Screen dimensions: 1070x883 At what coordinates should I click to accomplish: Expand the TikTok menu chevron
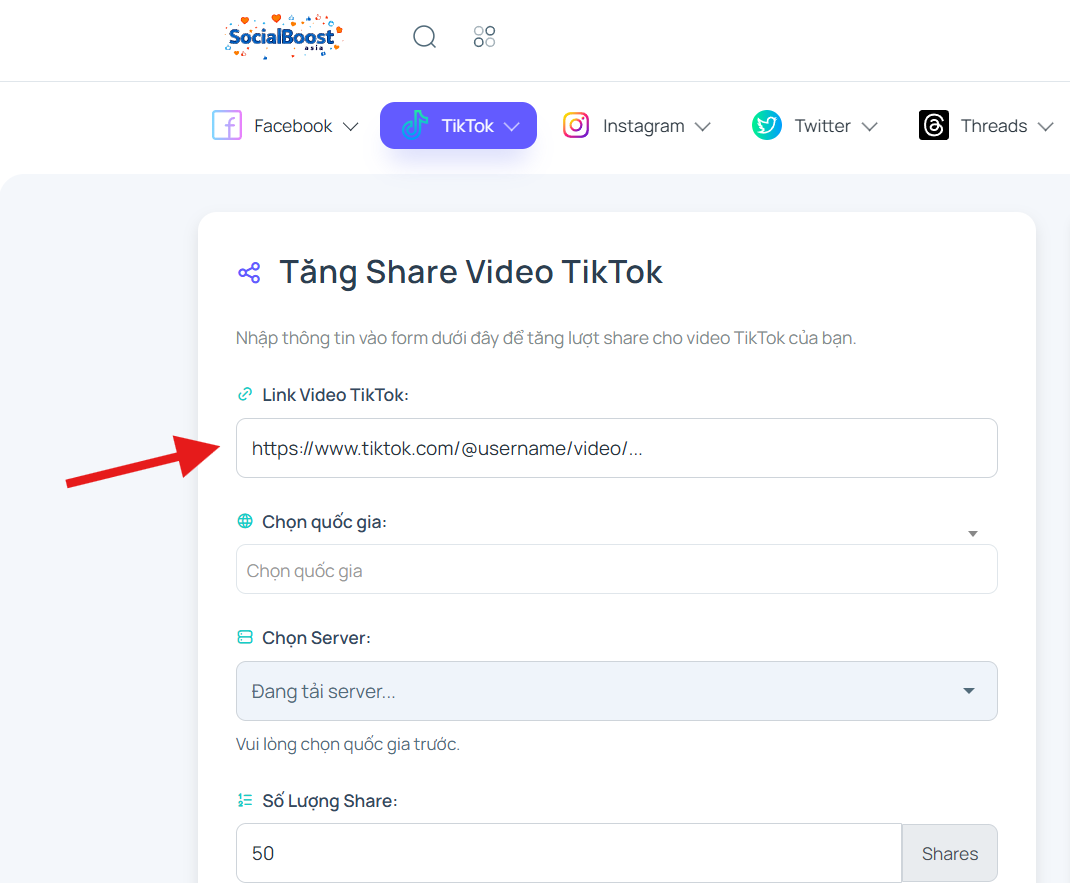click(x=512, y=127)
